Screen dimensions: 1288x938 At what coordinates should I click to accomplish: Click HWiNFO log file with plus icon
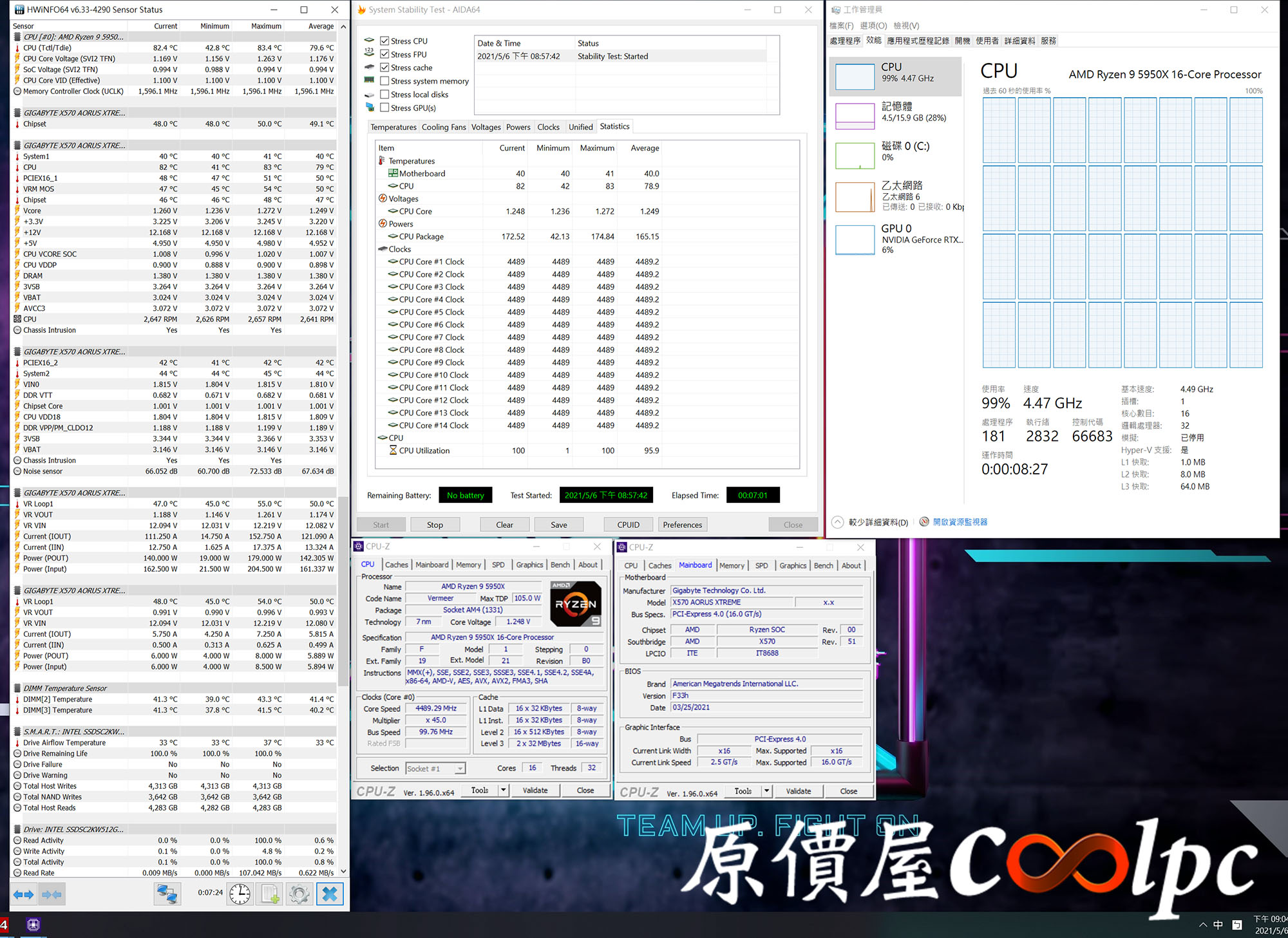[x=270, y=894]
